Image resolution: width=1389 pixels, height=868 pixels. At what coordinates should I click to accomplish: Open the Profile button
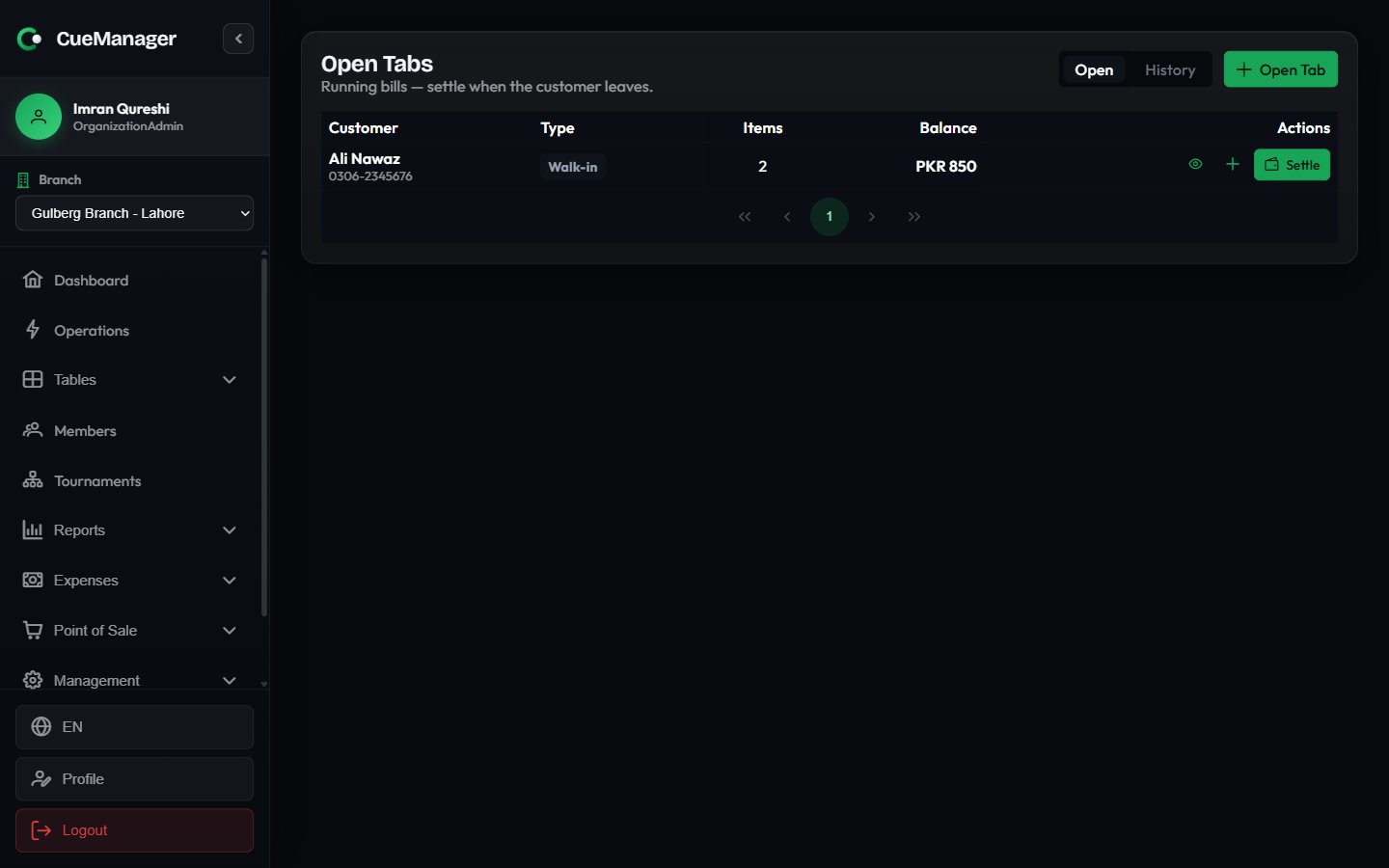[134, 779]
